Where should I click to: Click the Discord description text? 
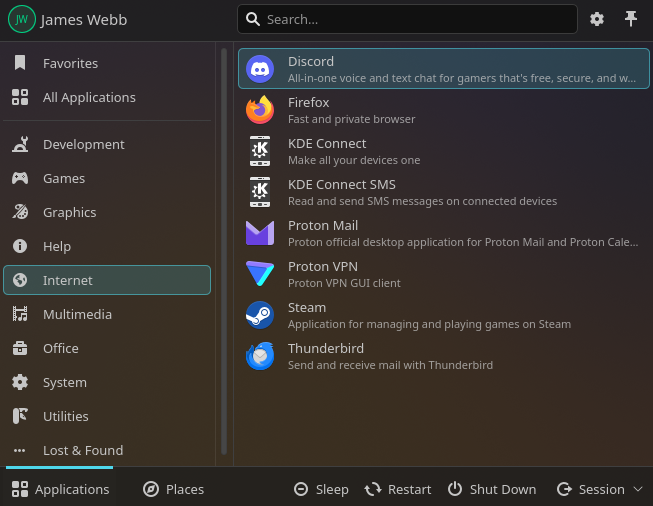click(462, 78)
